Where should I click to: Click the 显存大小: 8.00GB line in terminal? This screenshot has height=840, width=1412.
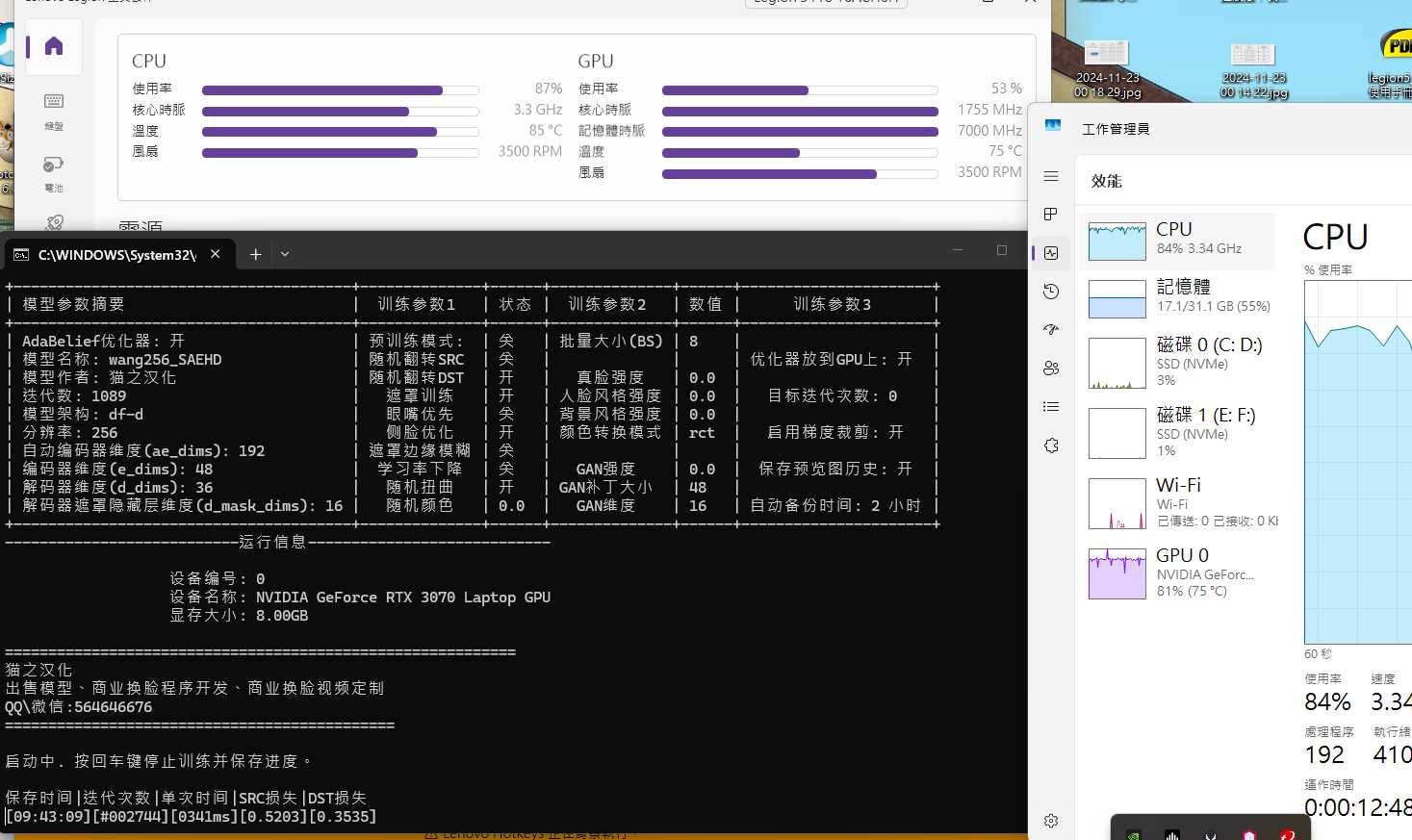click(x=239, y=615)
